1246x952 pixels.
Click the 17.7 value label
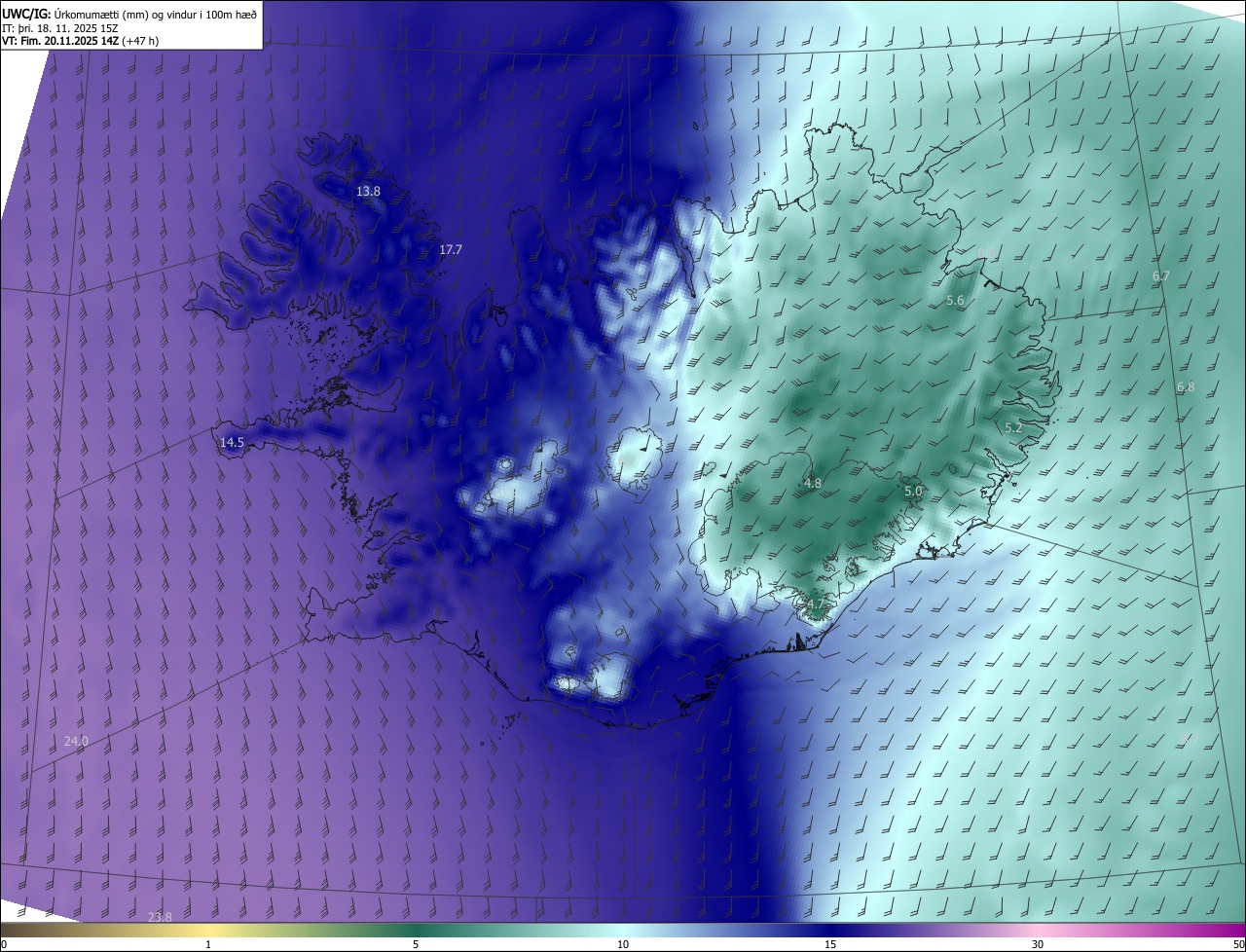[x=450, y=250]
